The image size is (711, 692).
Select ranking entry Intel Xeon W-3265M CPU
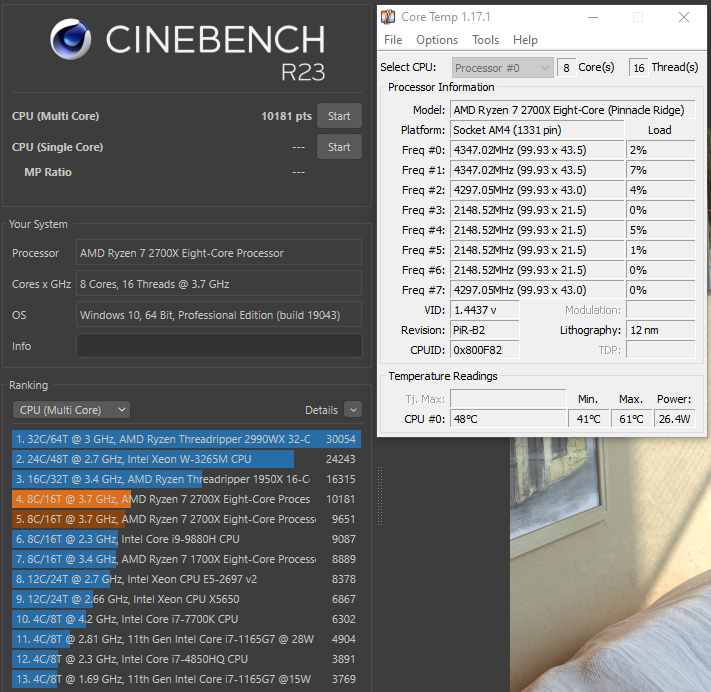click(x=186, y=459)
